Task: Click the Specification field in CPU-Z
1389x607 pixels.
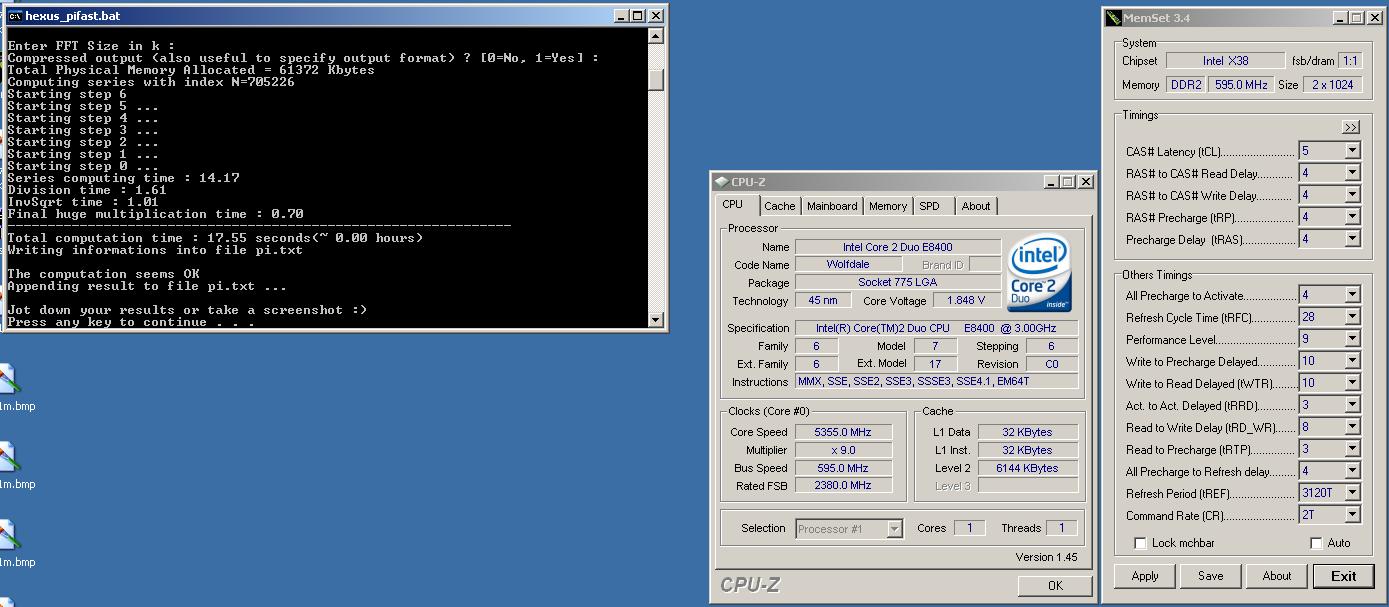Action: pos(937,328)
